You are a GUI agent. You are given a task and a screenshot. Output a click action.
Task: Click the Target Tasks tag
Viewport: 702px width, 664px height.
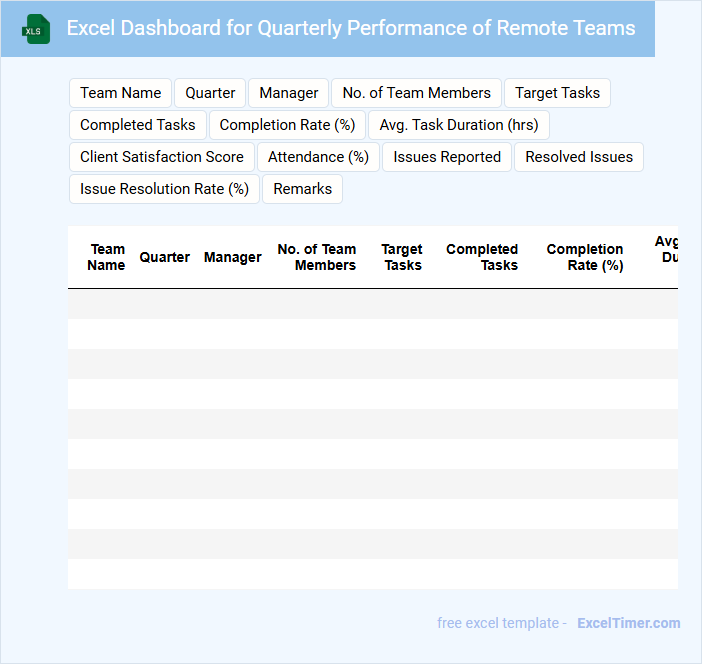[x=557, y=93]
